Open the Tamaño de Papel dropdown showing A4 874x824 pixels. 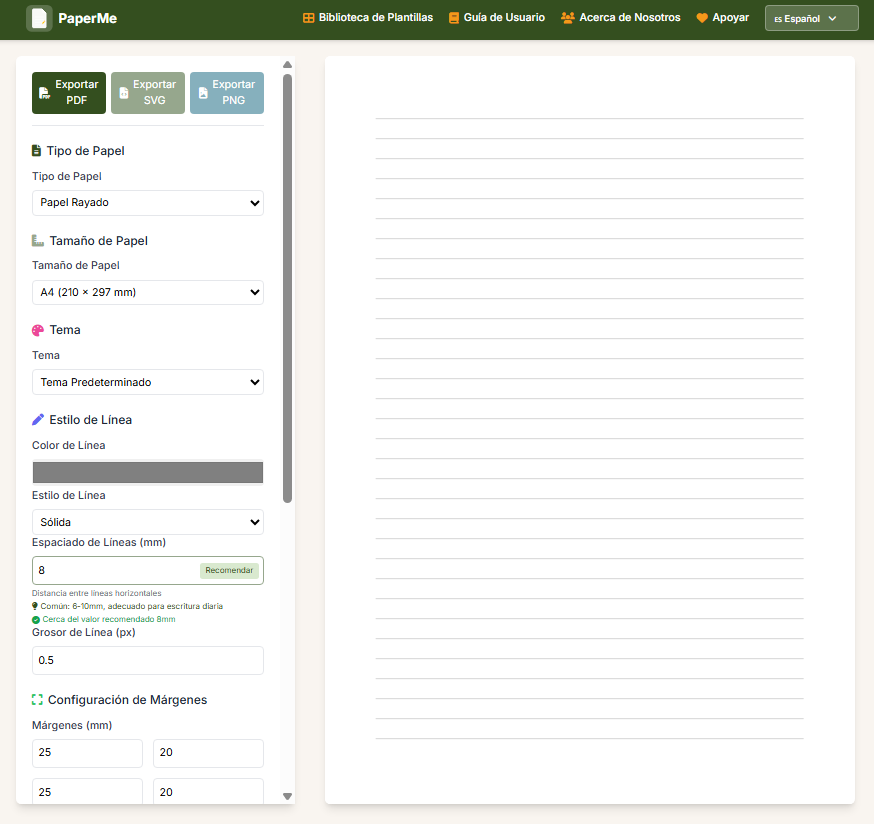[x=147, y=292]
